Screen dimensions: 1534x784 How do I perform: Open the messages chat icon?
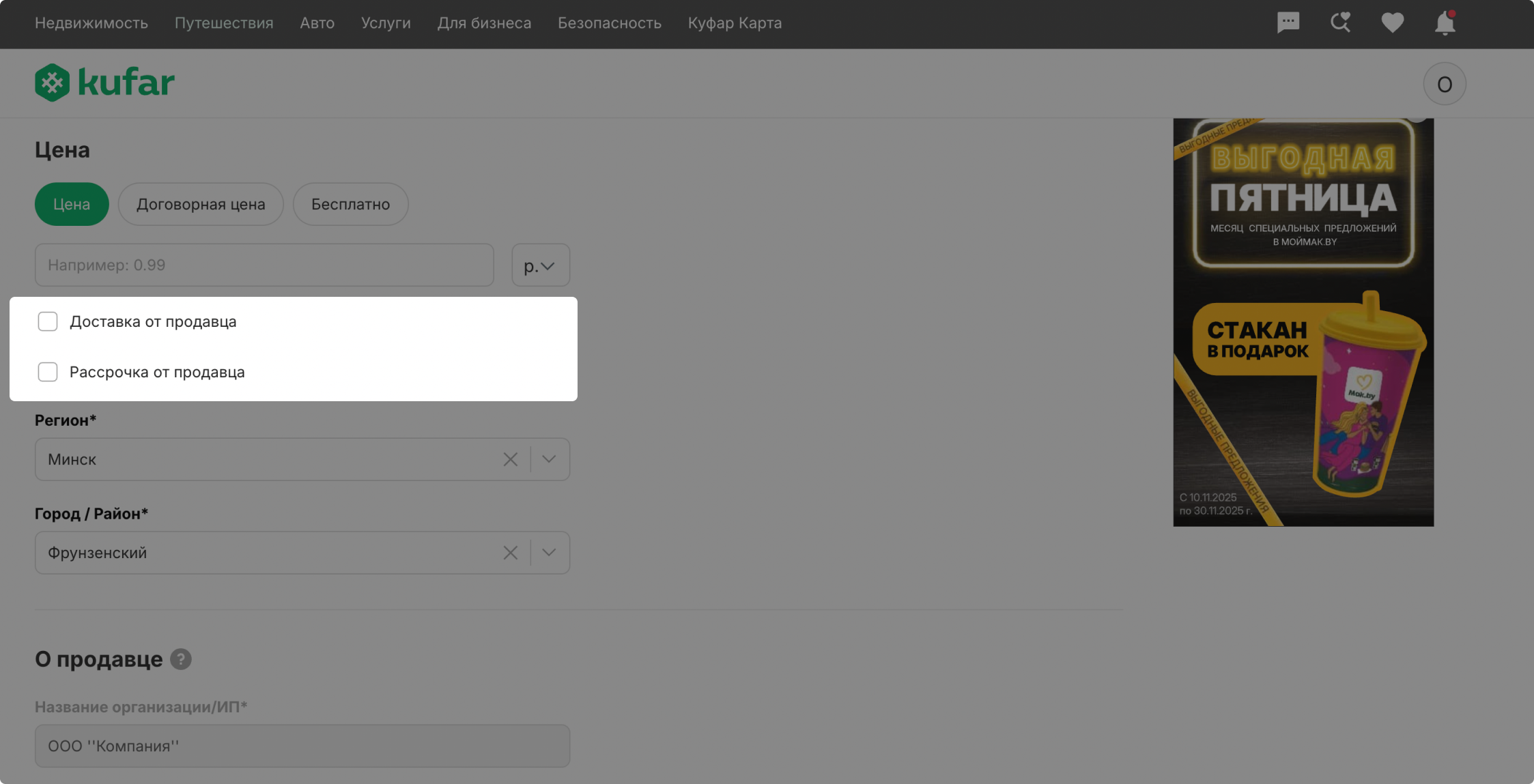tap(1288, 23)
